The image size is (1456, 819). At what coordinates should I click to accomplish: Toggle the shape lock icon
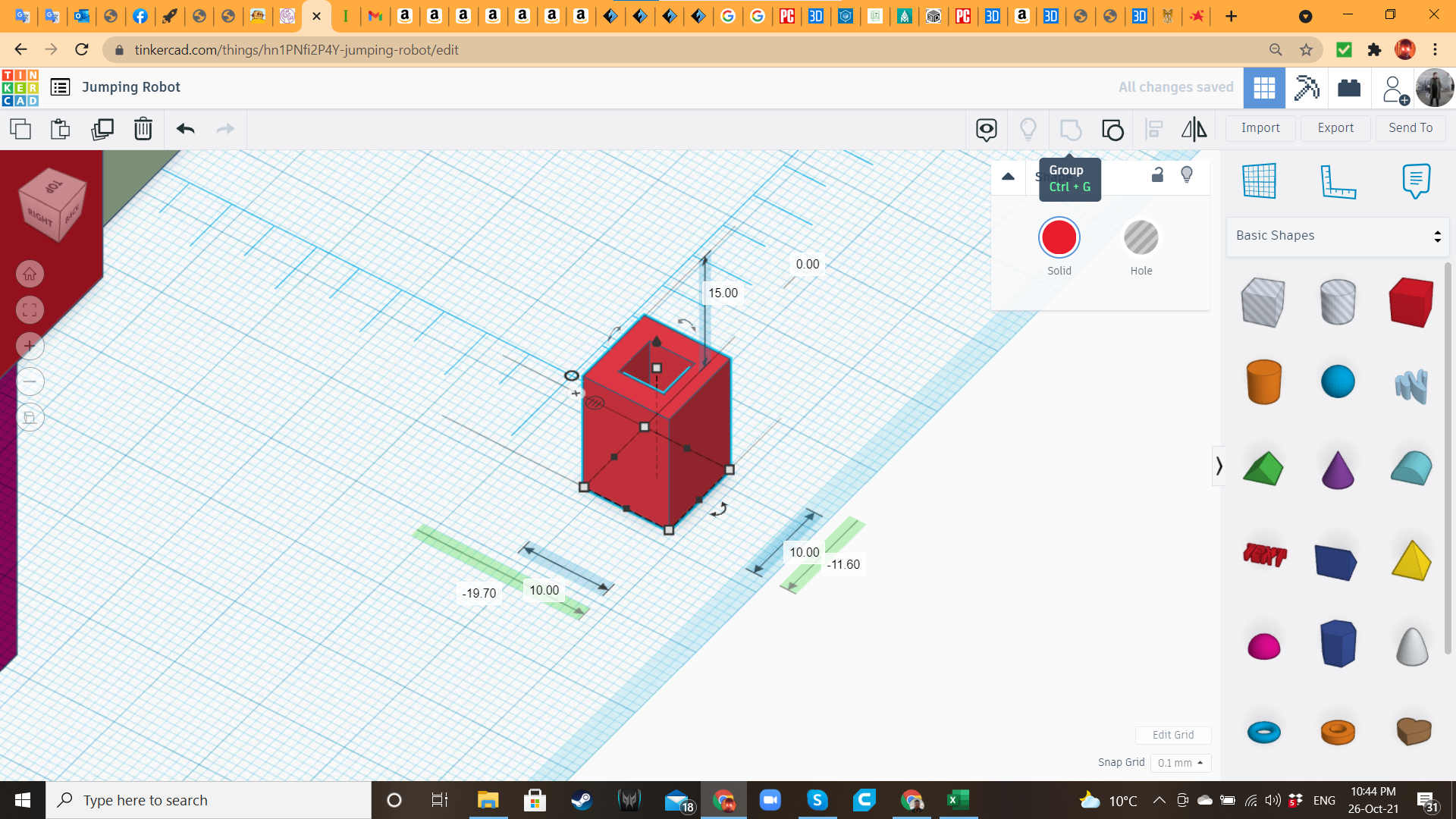[x=1157, y=175]
